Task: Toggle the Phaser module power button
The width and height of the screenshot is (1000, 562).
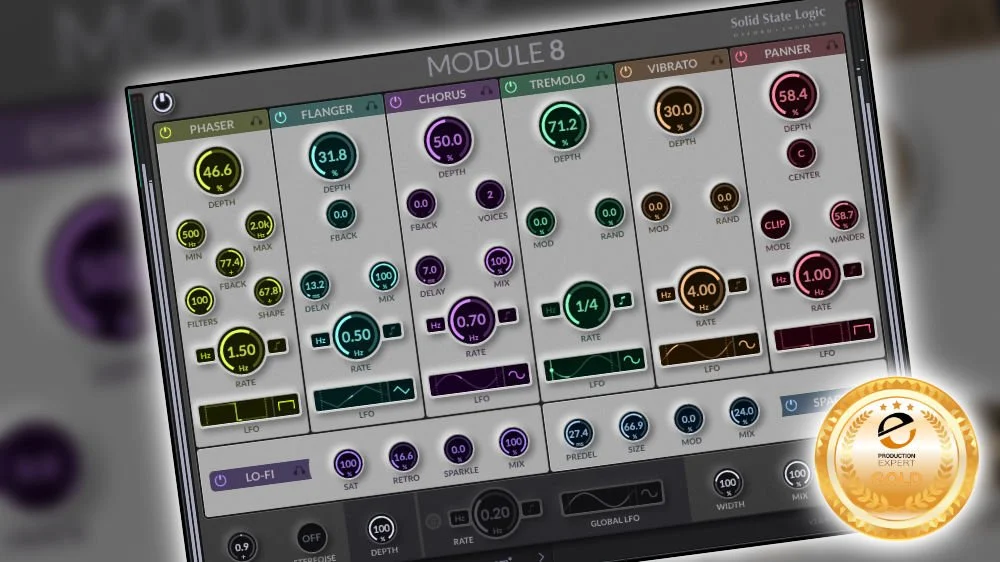Action: pos(166,133)
